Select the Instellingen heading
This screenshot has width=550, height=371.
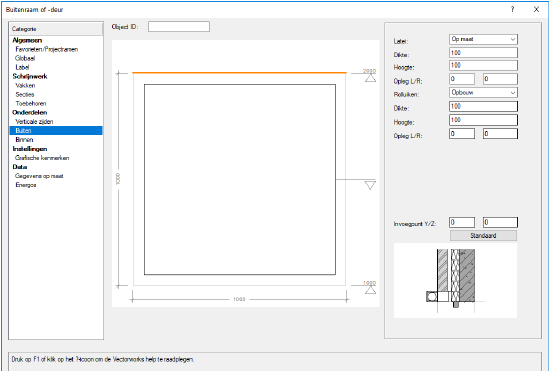[30, 149]
